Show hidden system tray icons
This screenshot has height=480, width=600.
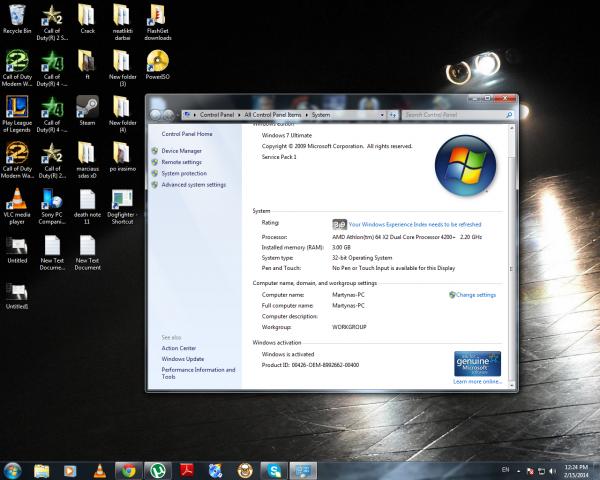pos(516,470)
